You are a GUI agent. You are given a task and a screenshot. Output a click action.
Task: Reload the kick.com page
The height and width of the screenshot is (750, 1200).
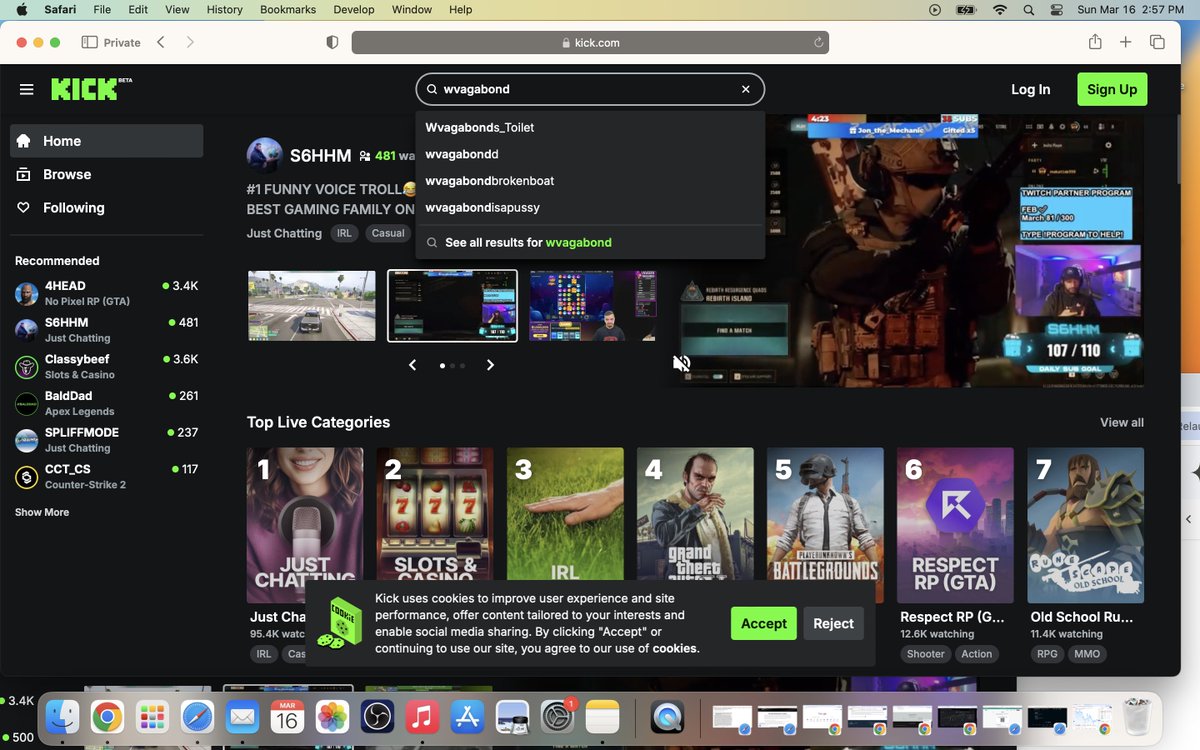pos(818,43)
